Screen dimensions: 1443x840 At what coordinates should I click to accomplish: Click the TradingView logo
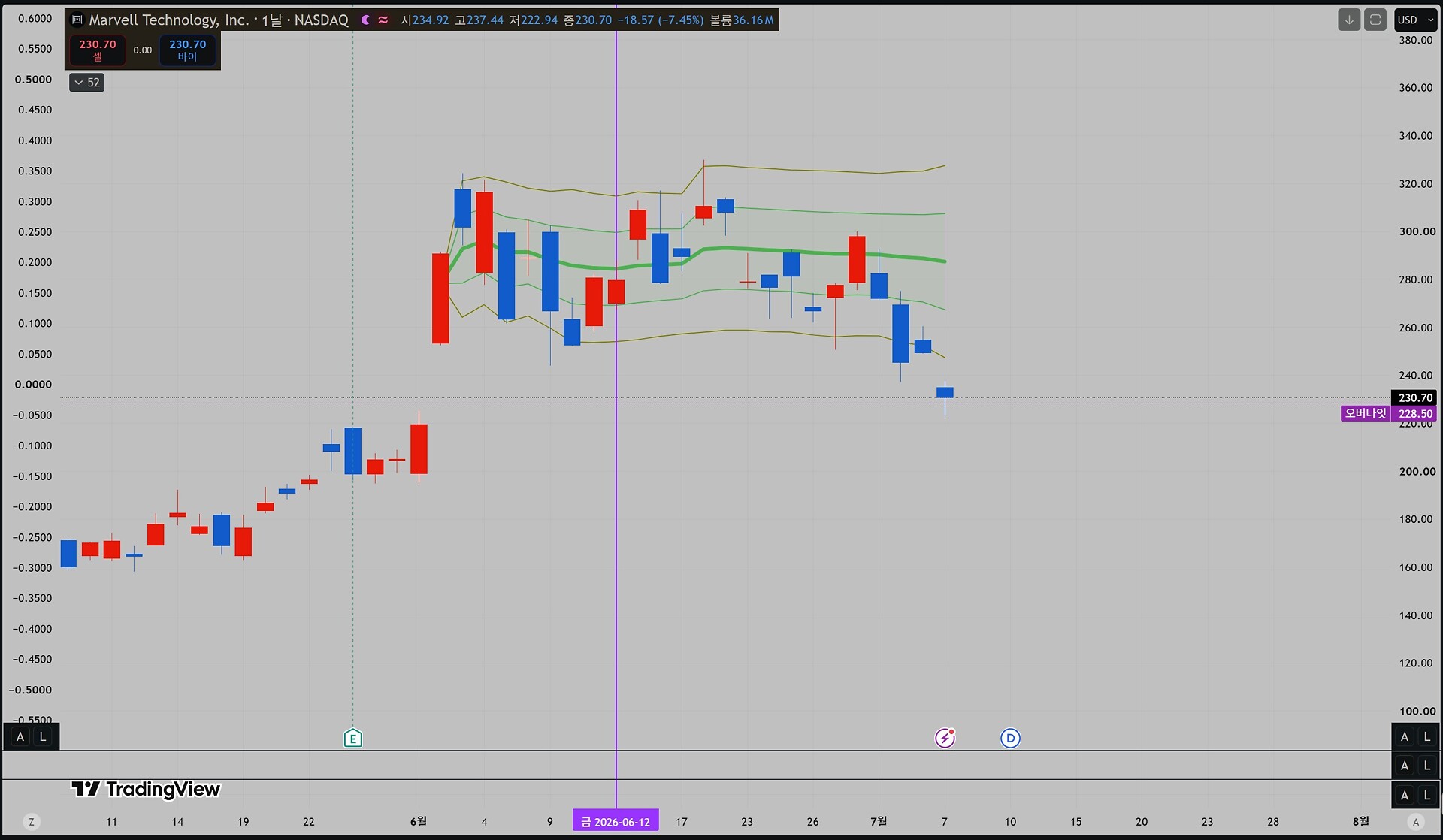pyautogui.click(x=146, y=789)
